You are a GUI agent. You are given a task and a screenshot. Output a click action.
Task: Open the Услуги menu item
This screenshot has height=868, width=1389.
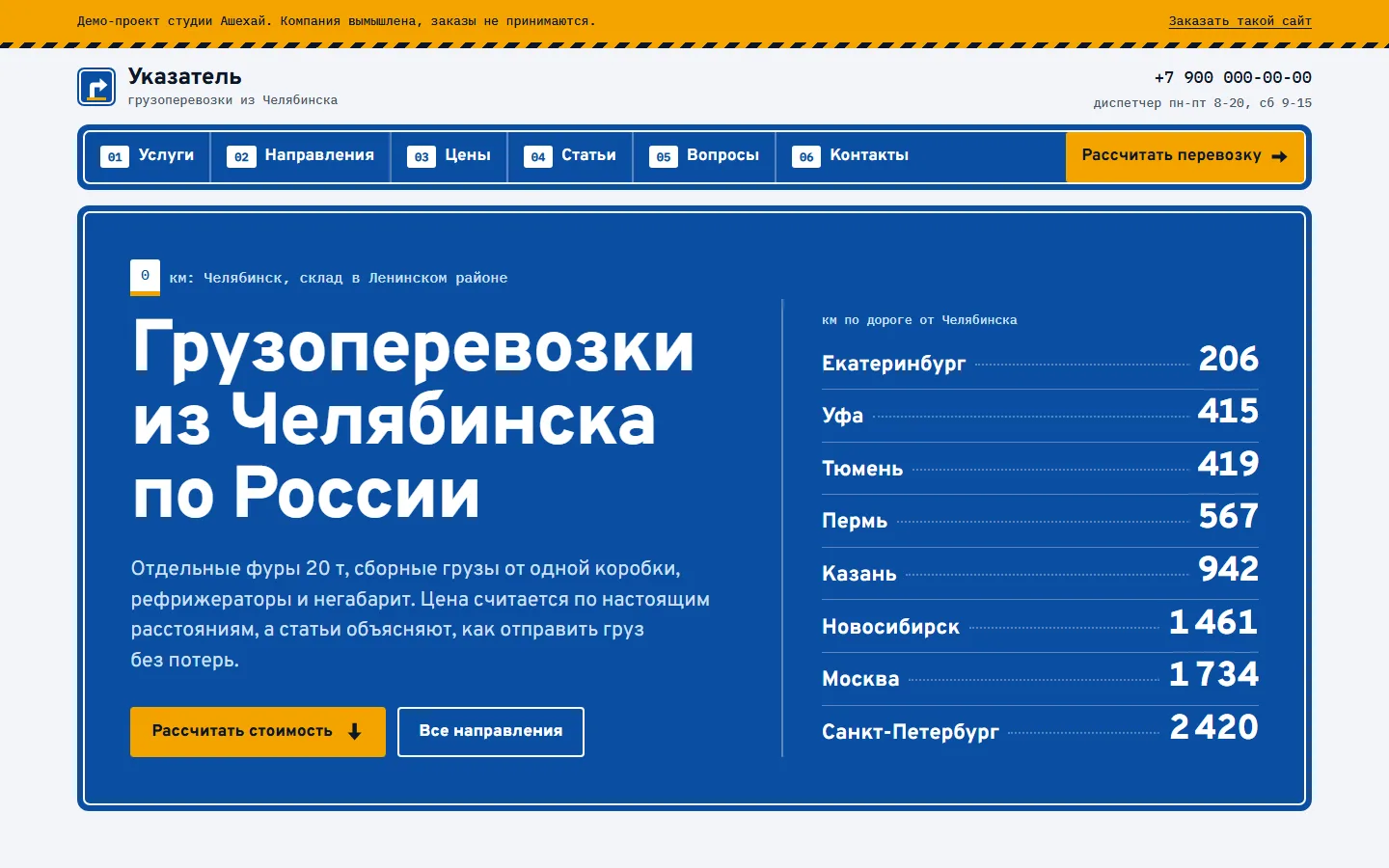tap(148, 156)
